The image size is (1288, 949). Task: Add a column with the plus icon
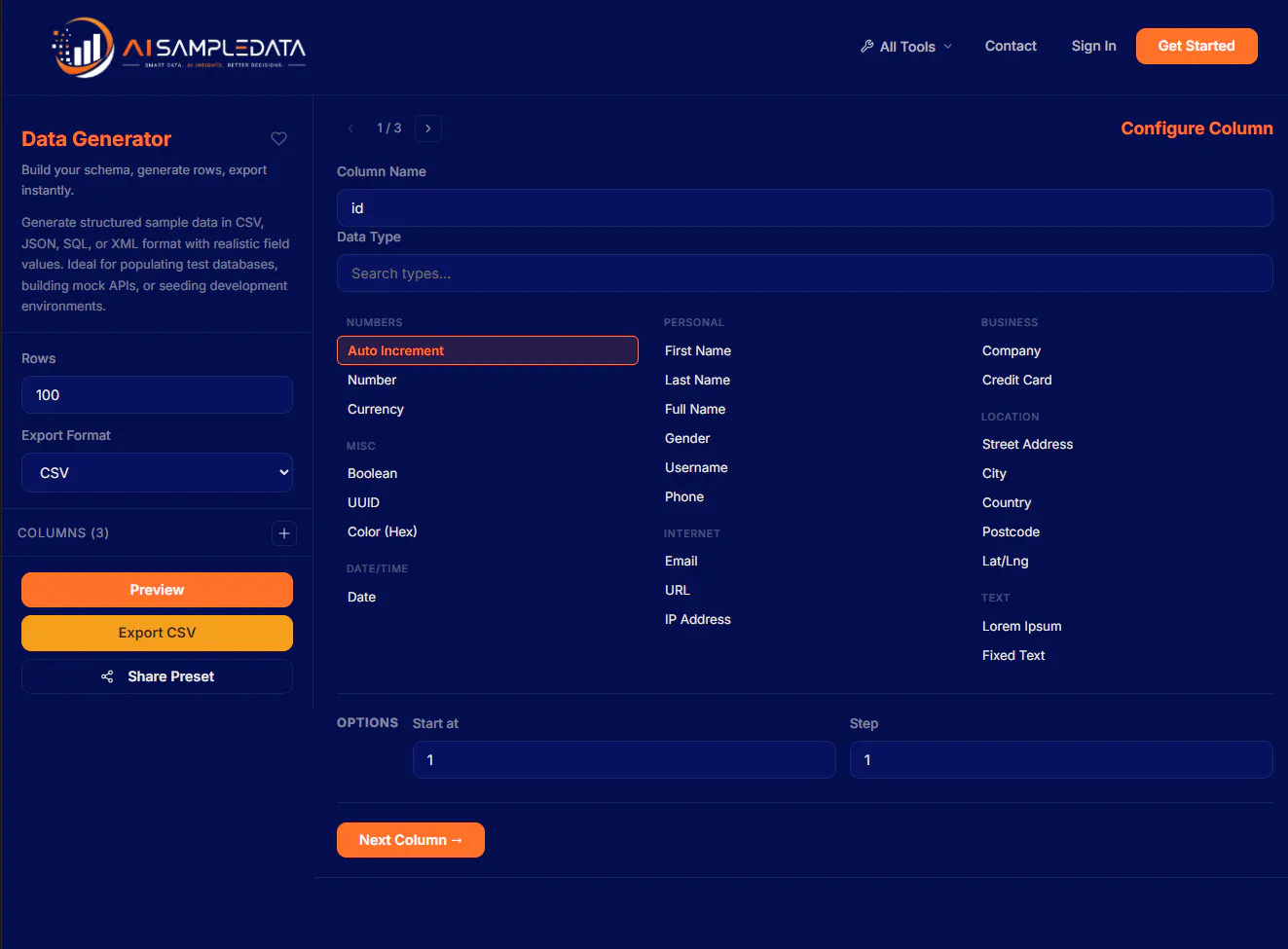[284, 533]
